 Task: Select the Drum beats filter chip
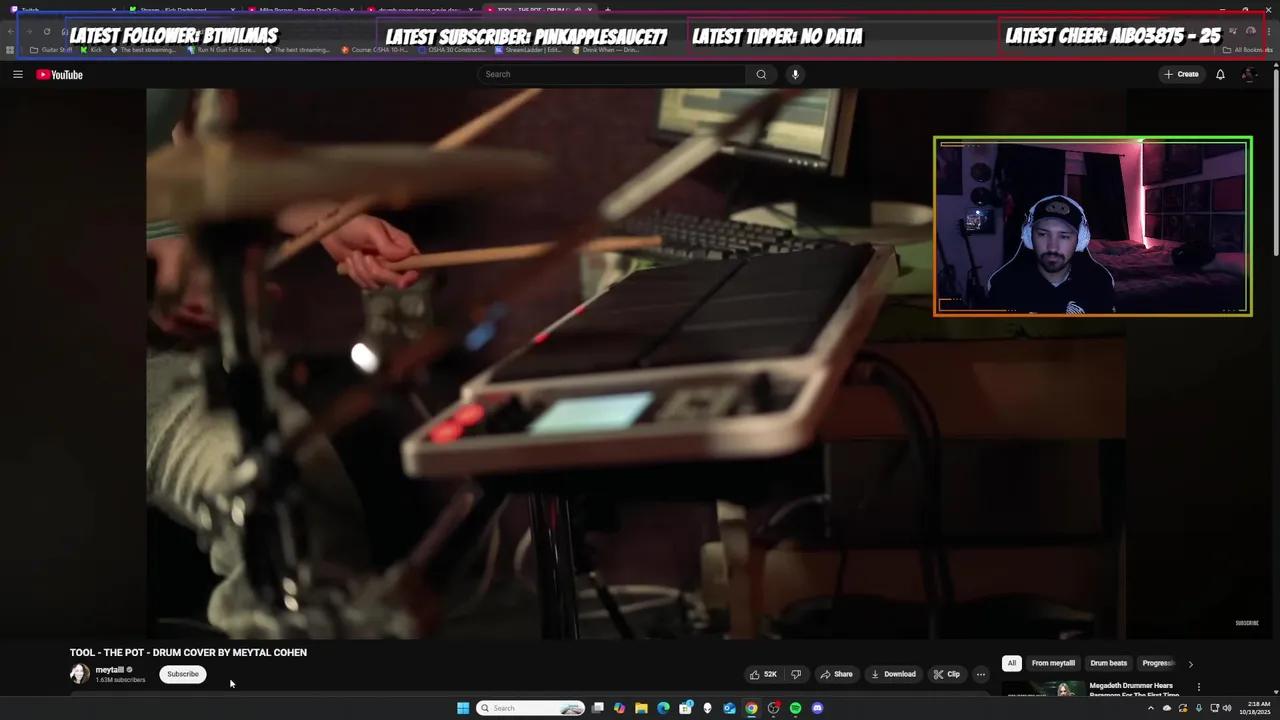1108,663
